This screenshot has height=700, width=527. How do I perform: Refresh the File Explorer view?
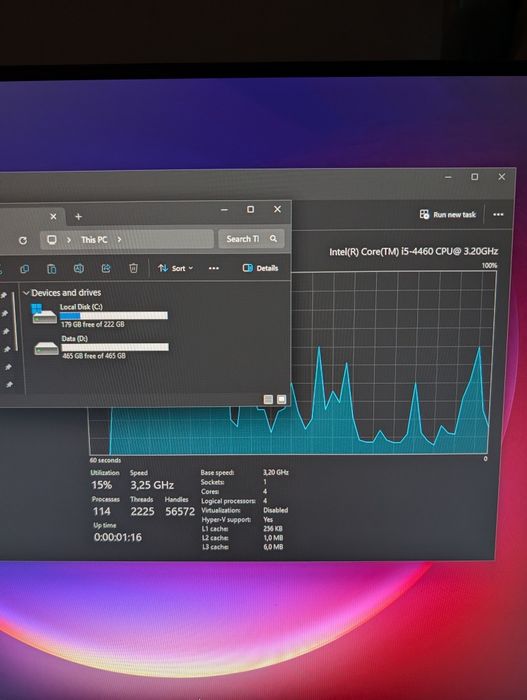(x=23, y=241)
